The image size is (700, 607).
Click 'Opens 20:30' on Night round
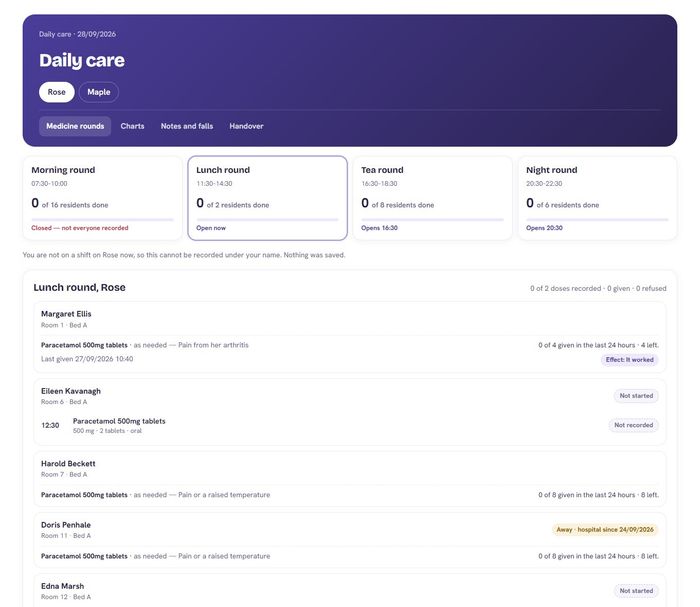coord(544,228)
